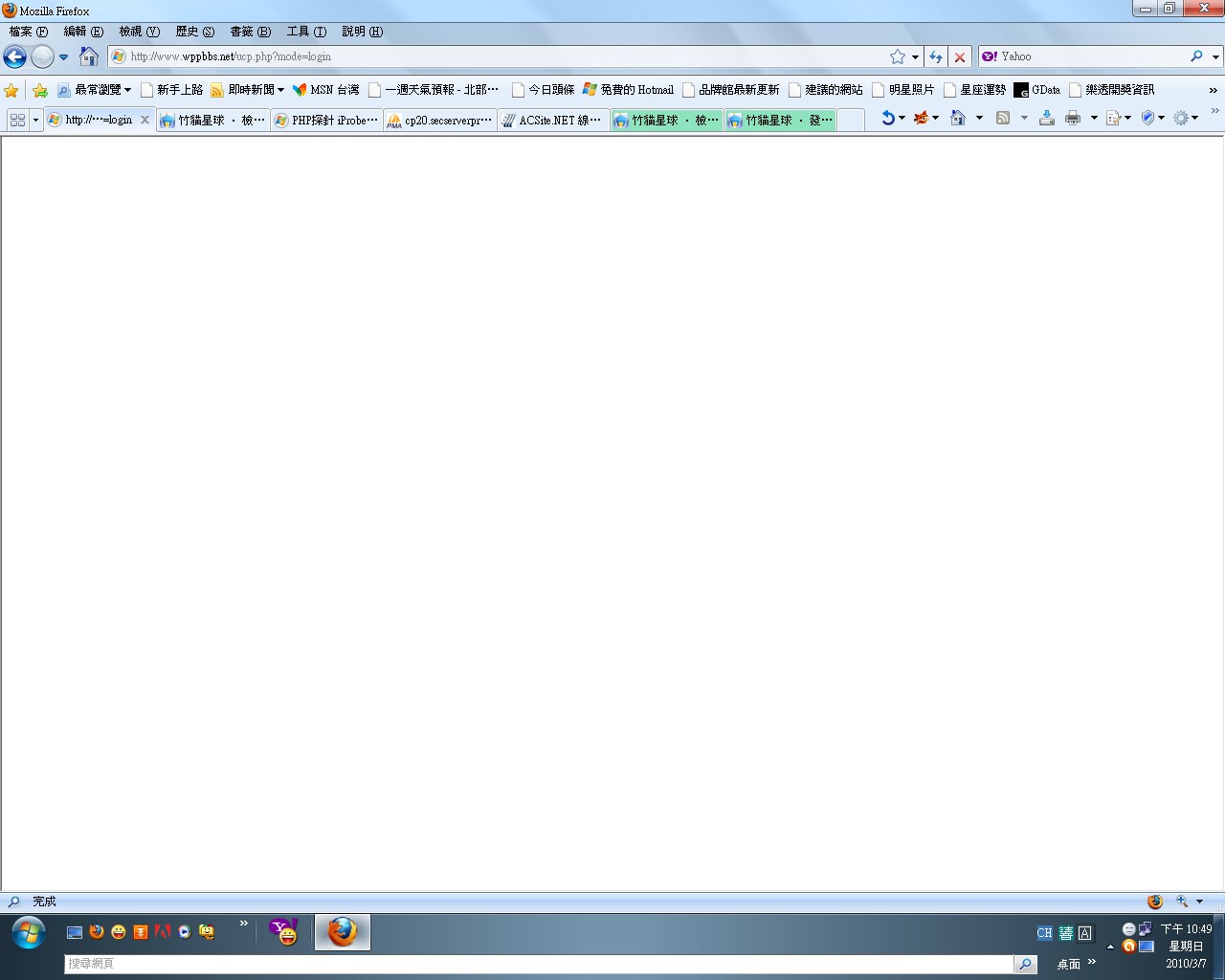The width and height of the screenshot is (1225, 980).
Task: Click the house icon in the tab toolbar
Action: (x=958, y=118)
